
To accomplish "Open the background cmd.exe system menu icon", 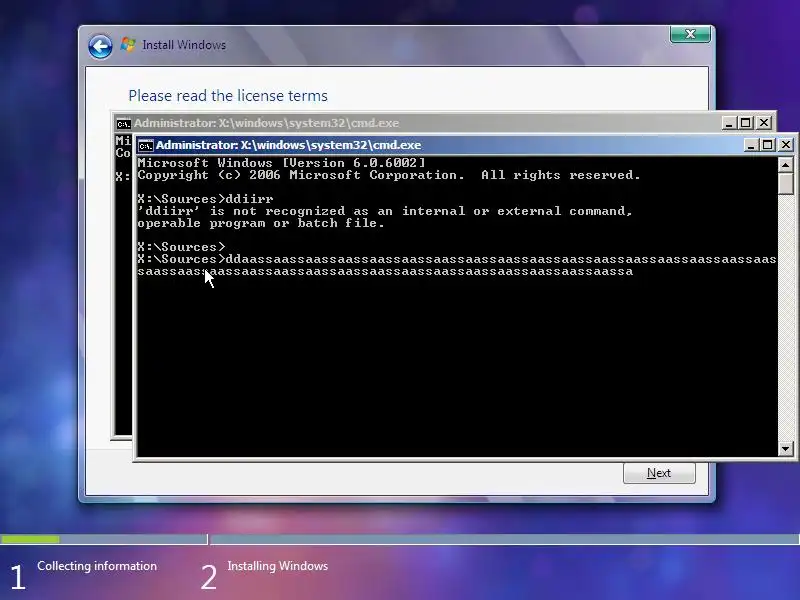I will tap(123, 124).
